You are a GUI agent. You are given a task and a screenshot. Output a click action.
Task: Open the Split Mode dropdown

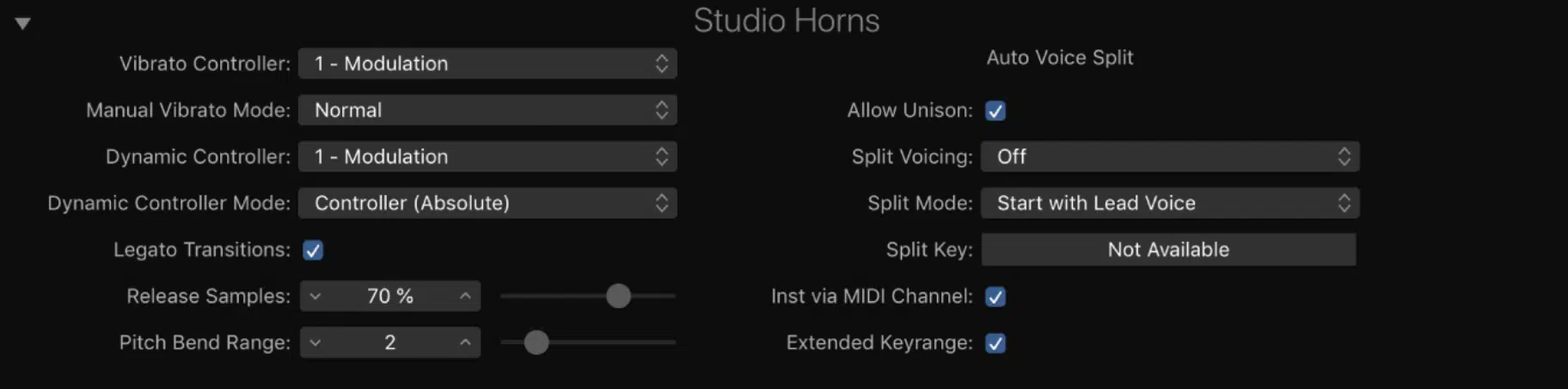[1170, 203]
